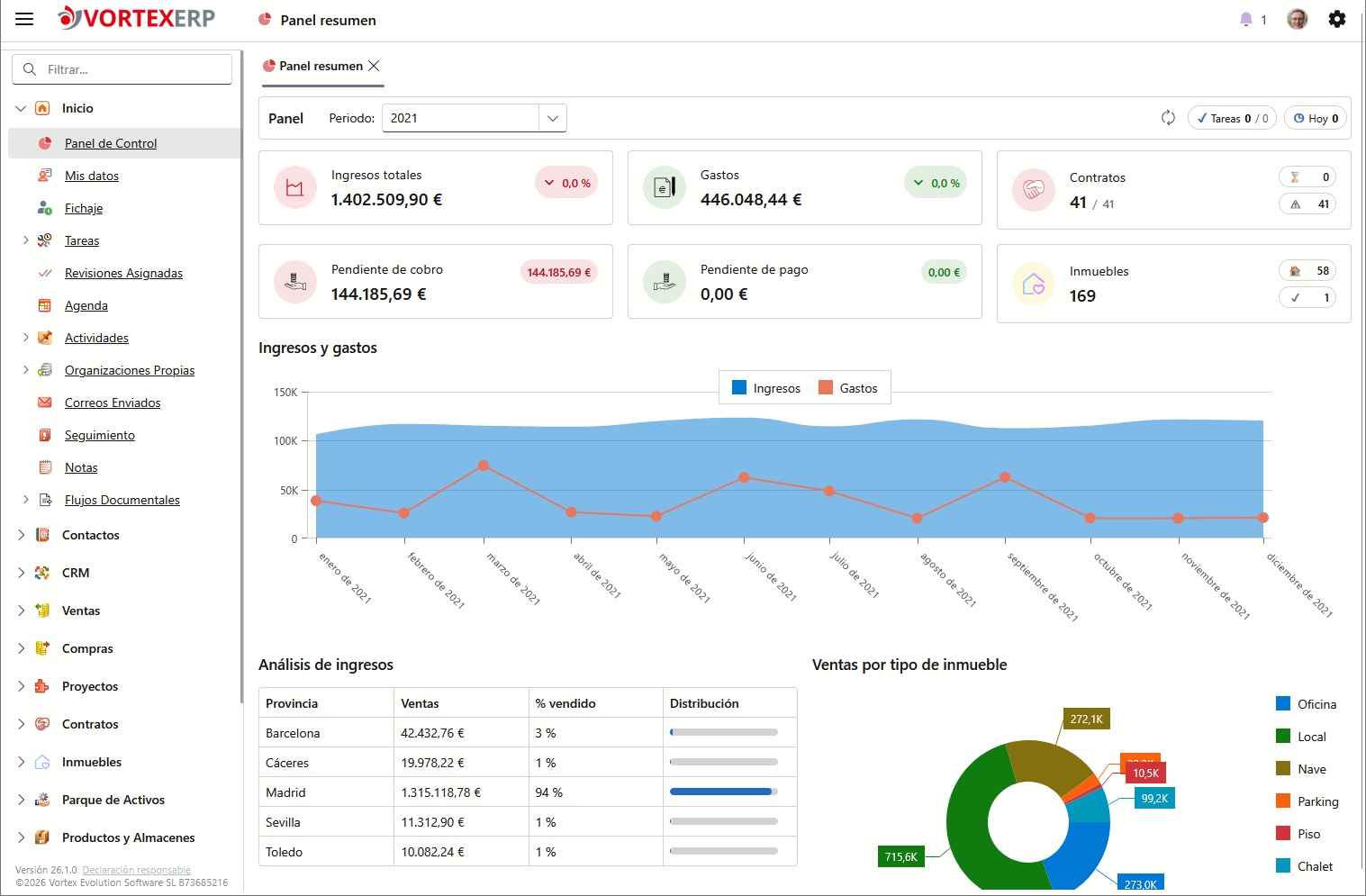This screenshot has width=1366, height=896.
Task: Click the Agenda calendar icon
Action: click(x=44, y=305)
